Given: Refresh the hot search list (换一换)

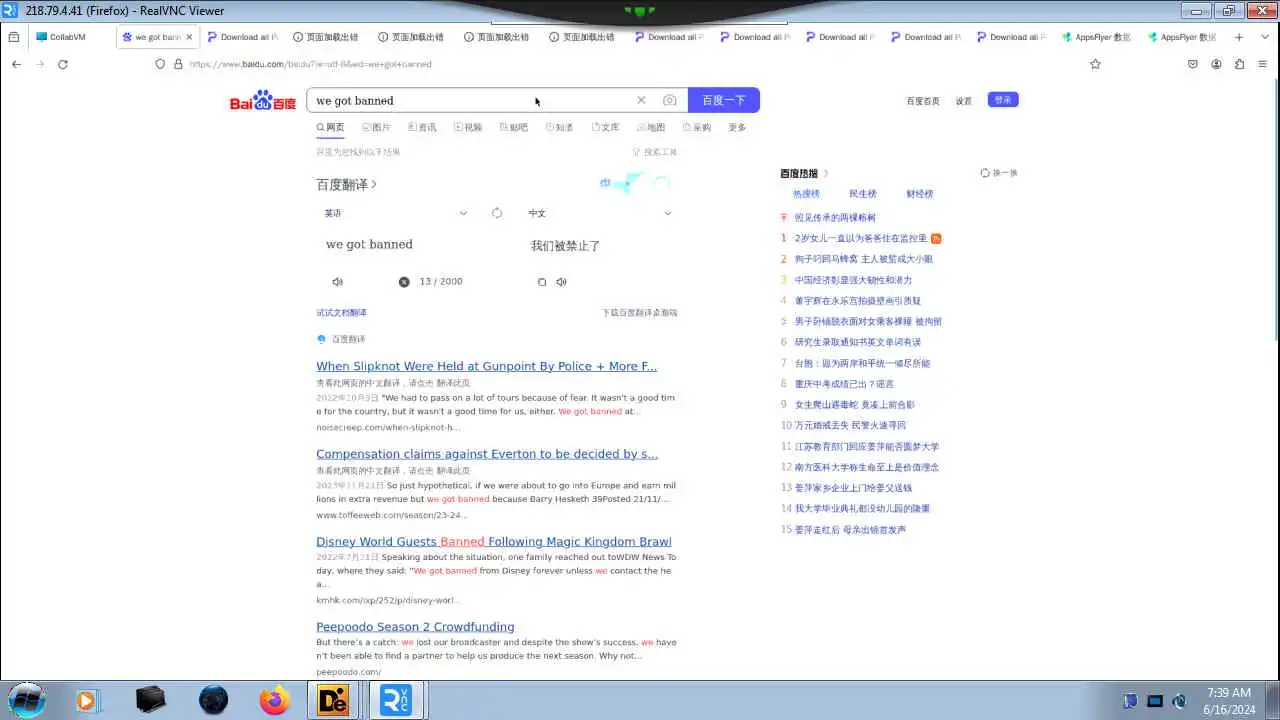Looking at the screenshot, I should 999,173.
